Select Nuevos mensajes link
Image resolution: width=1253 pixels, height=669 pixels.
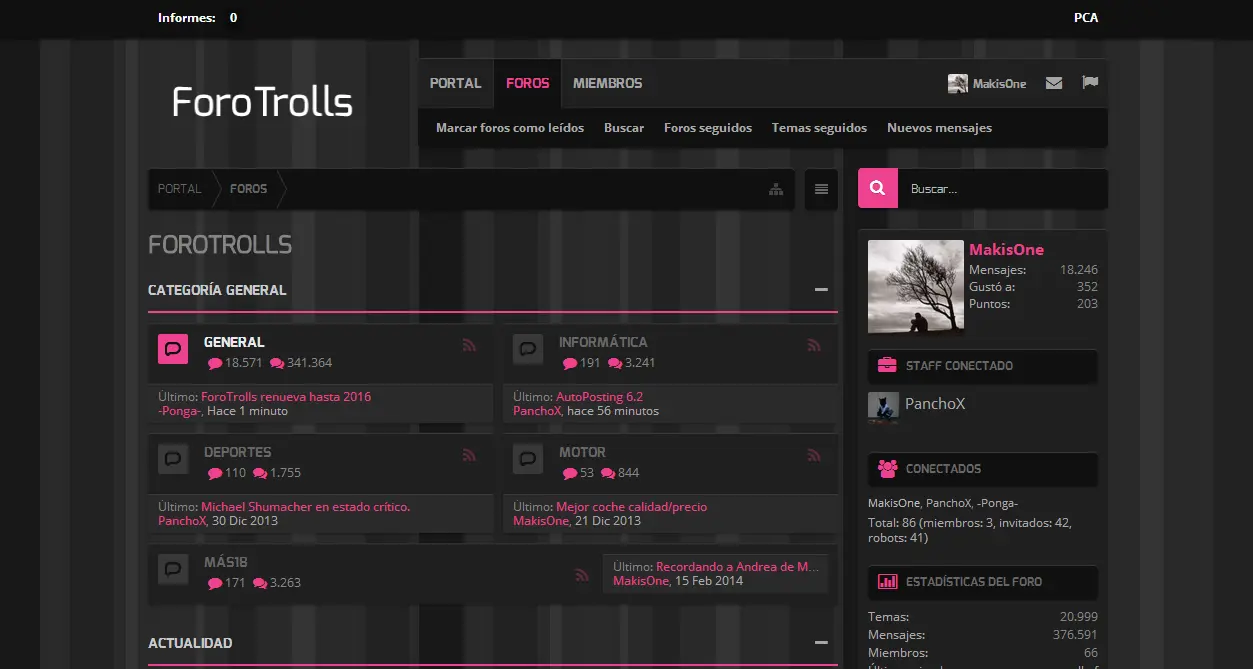[939, 128]
